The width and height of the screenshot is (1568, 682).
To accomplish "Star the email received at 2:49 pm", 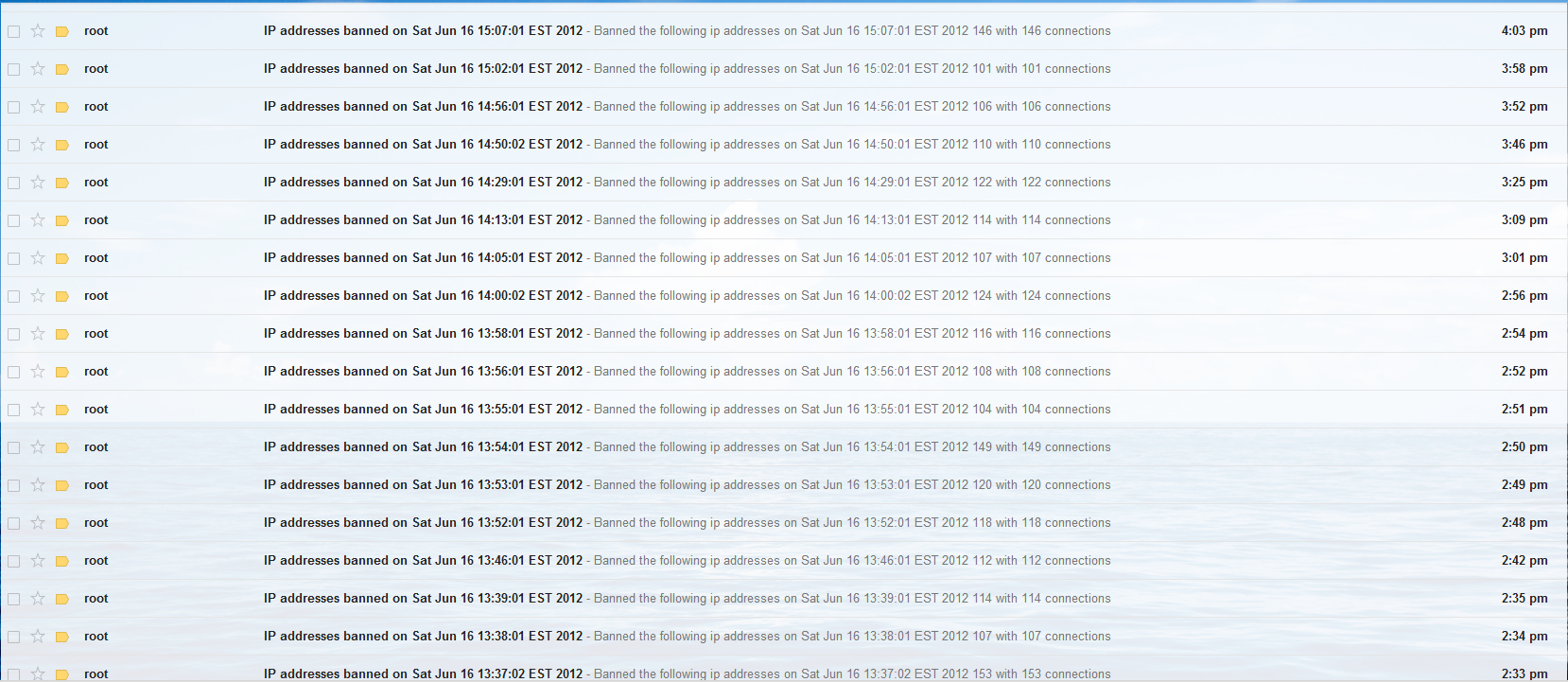I will tap(38, 485).
